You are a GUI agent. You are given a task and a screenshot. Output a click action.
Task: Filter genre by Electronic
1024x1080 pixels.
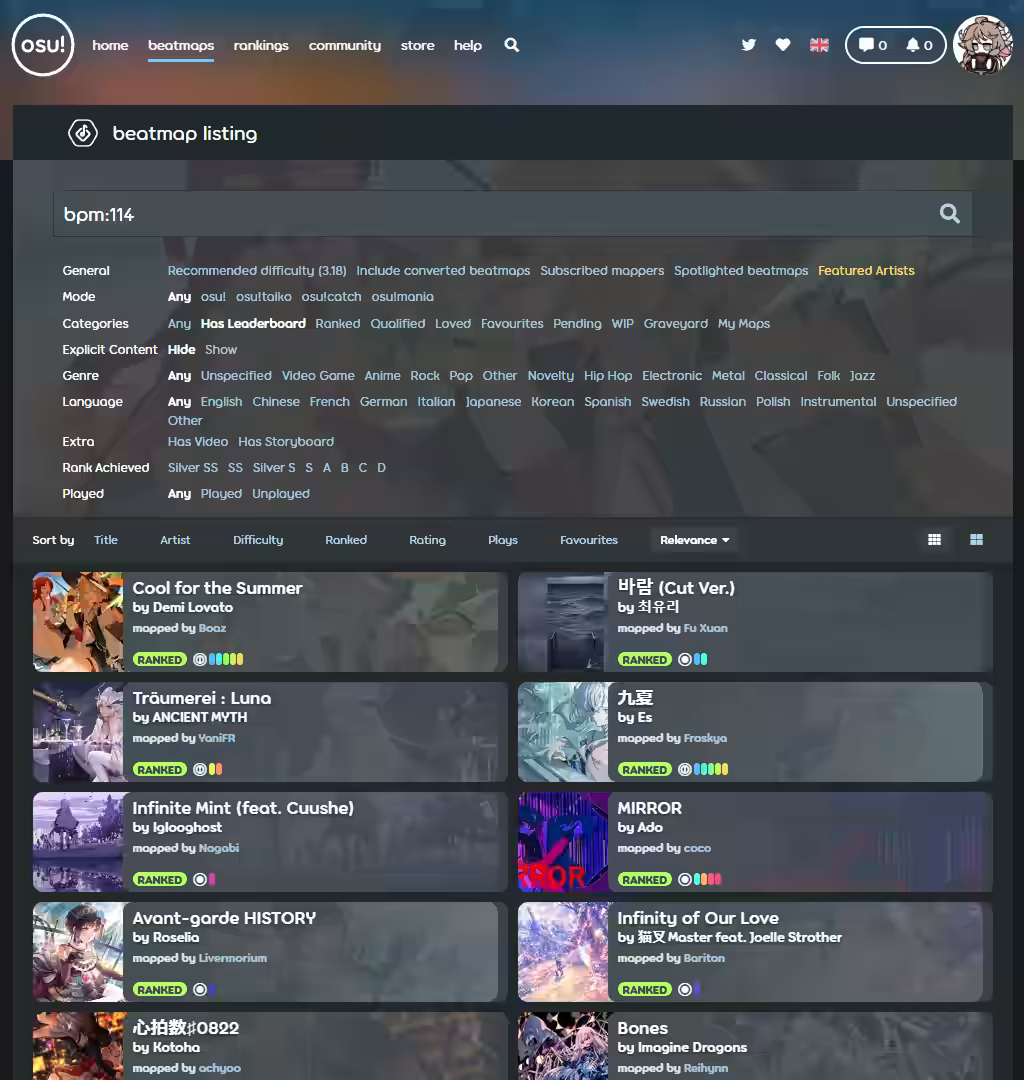(672, 376)
